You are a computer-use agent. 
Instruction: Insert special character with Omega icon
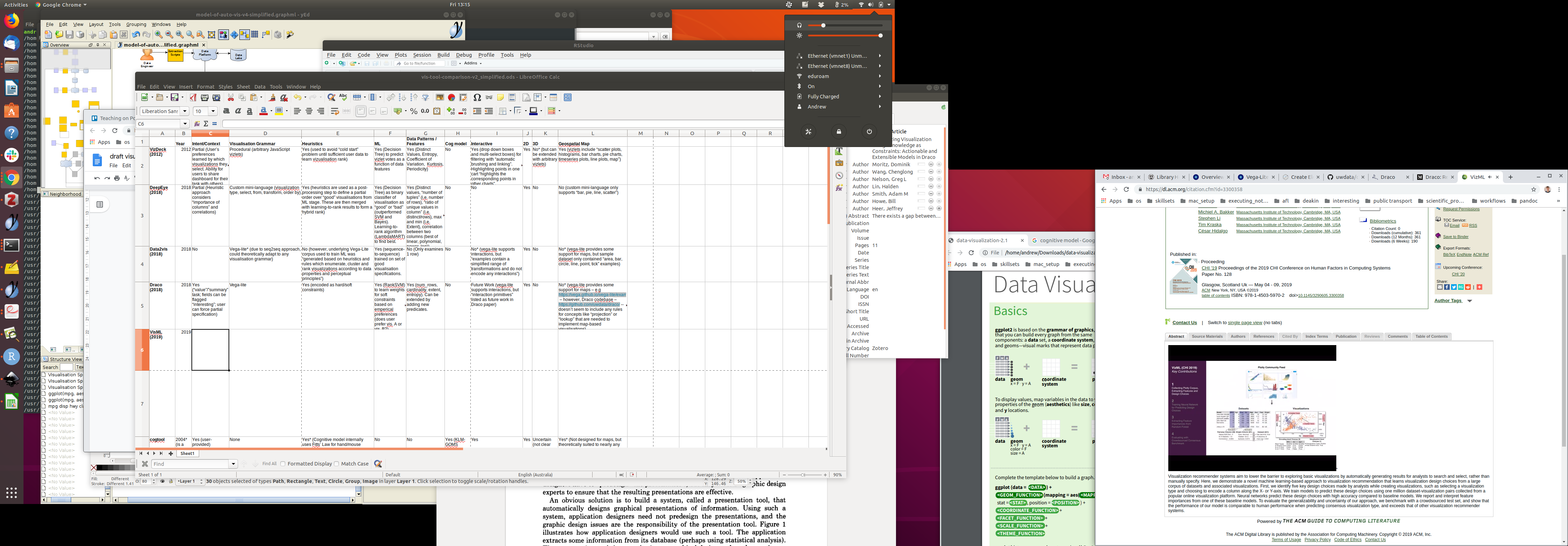click(477, 97)
